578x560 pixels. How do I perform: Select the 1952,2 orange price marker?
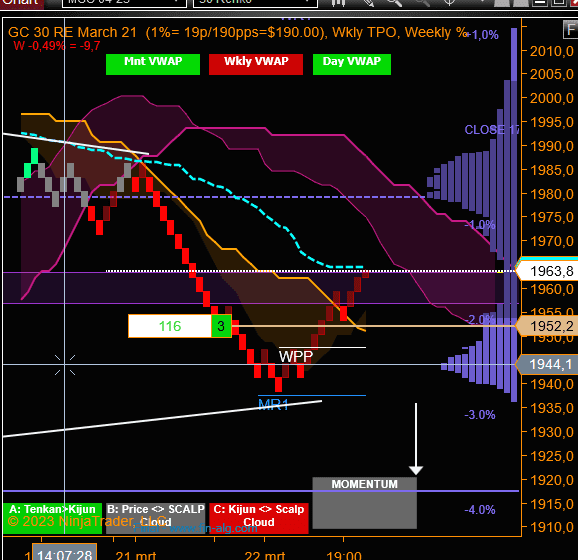coord(547,326)
